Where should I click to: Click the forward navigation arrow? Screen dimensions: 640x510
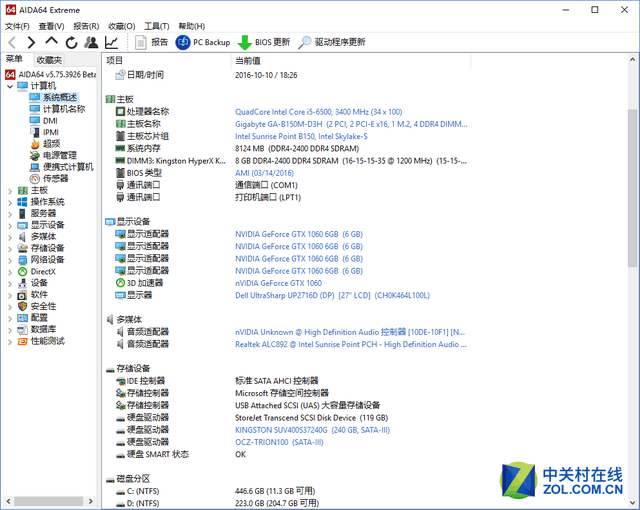(31, 42)
